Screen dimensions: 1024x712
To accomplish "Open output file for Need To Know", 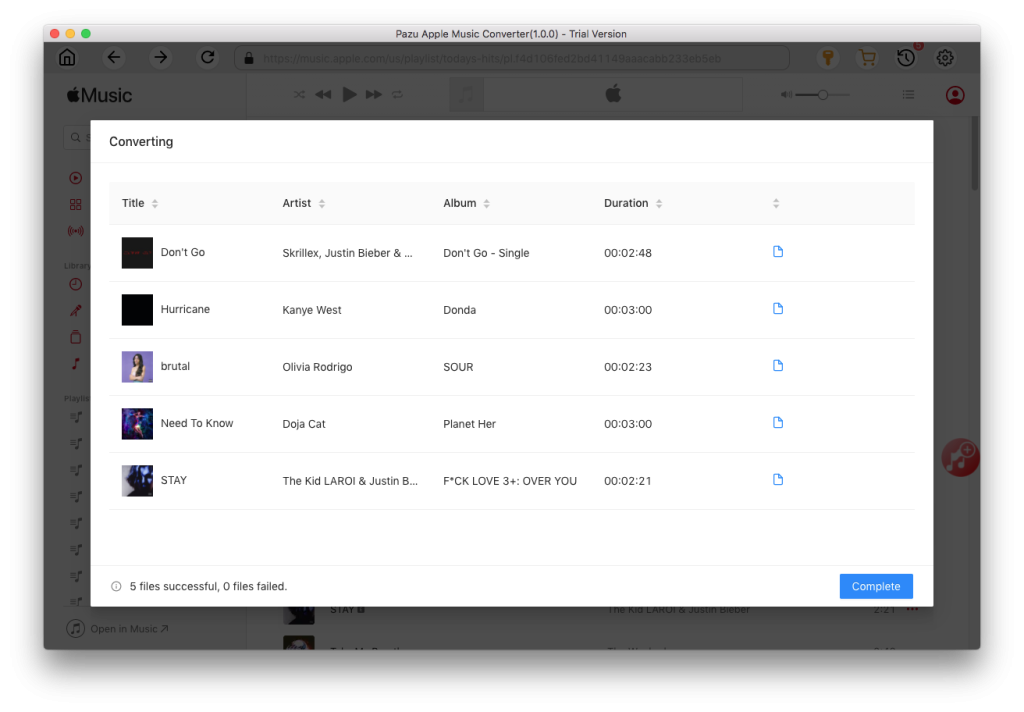I will pos(778,423).
